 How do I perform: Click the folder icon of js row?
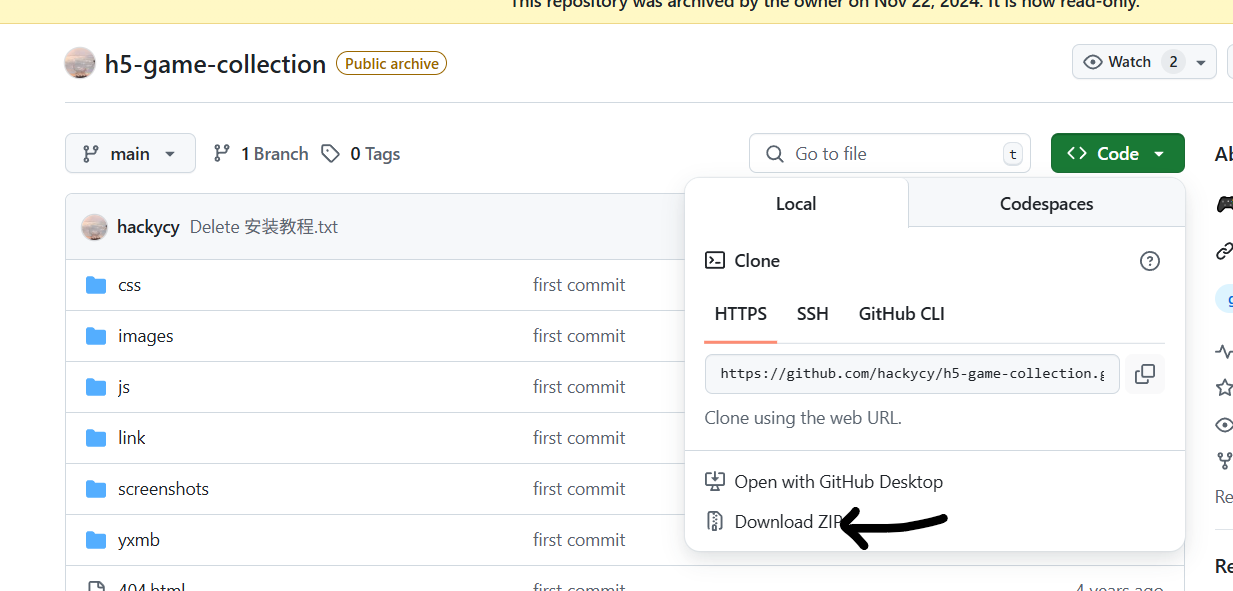point(96,387)
